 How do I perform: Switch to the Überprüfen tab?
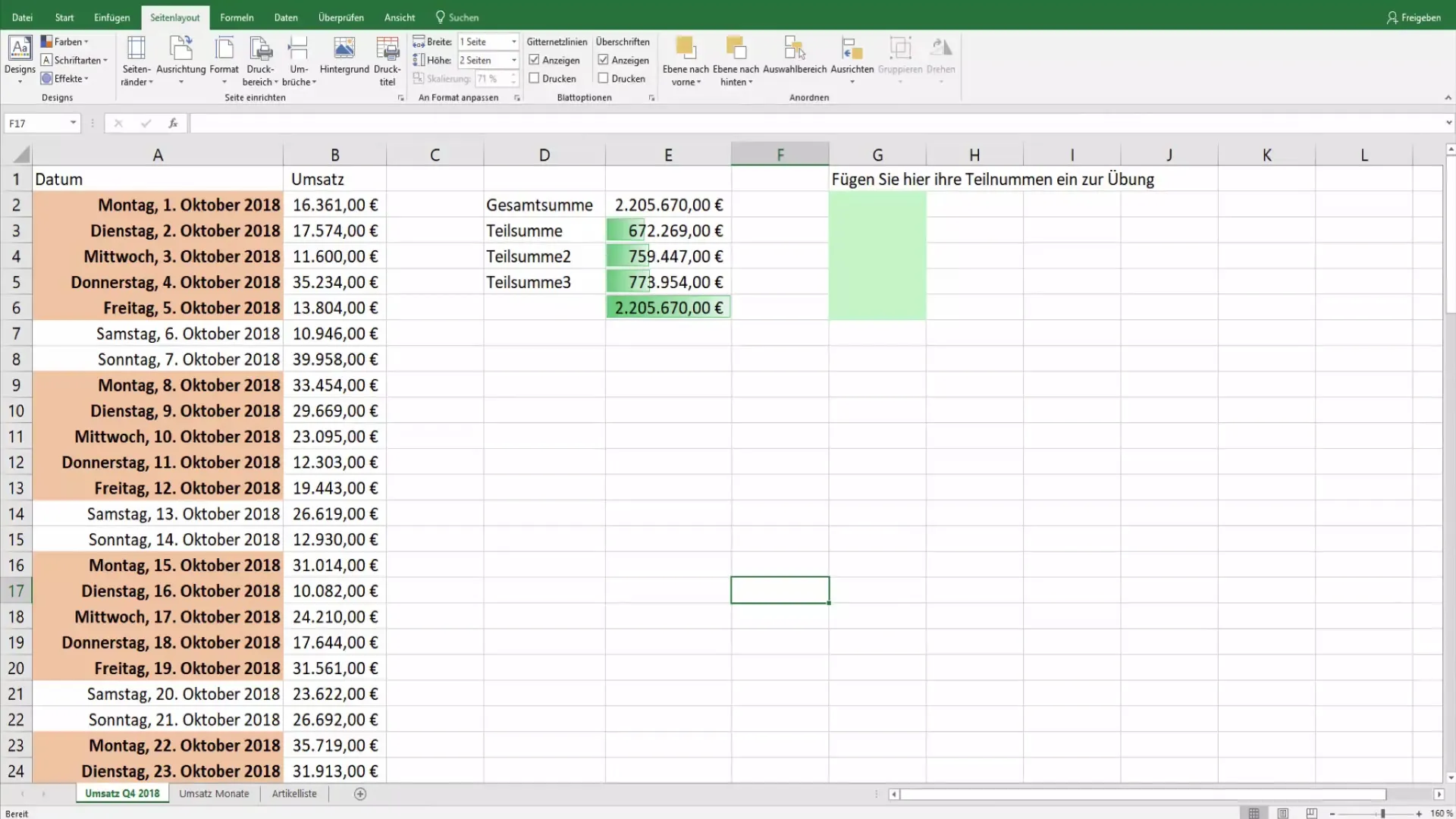[x=340, y=17]
